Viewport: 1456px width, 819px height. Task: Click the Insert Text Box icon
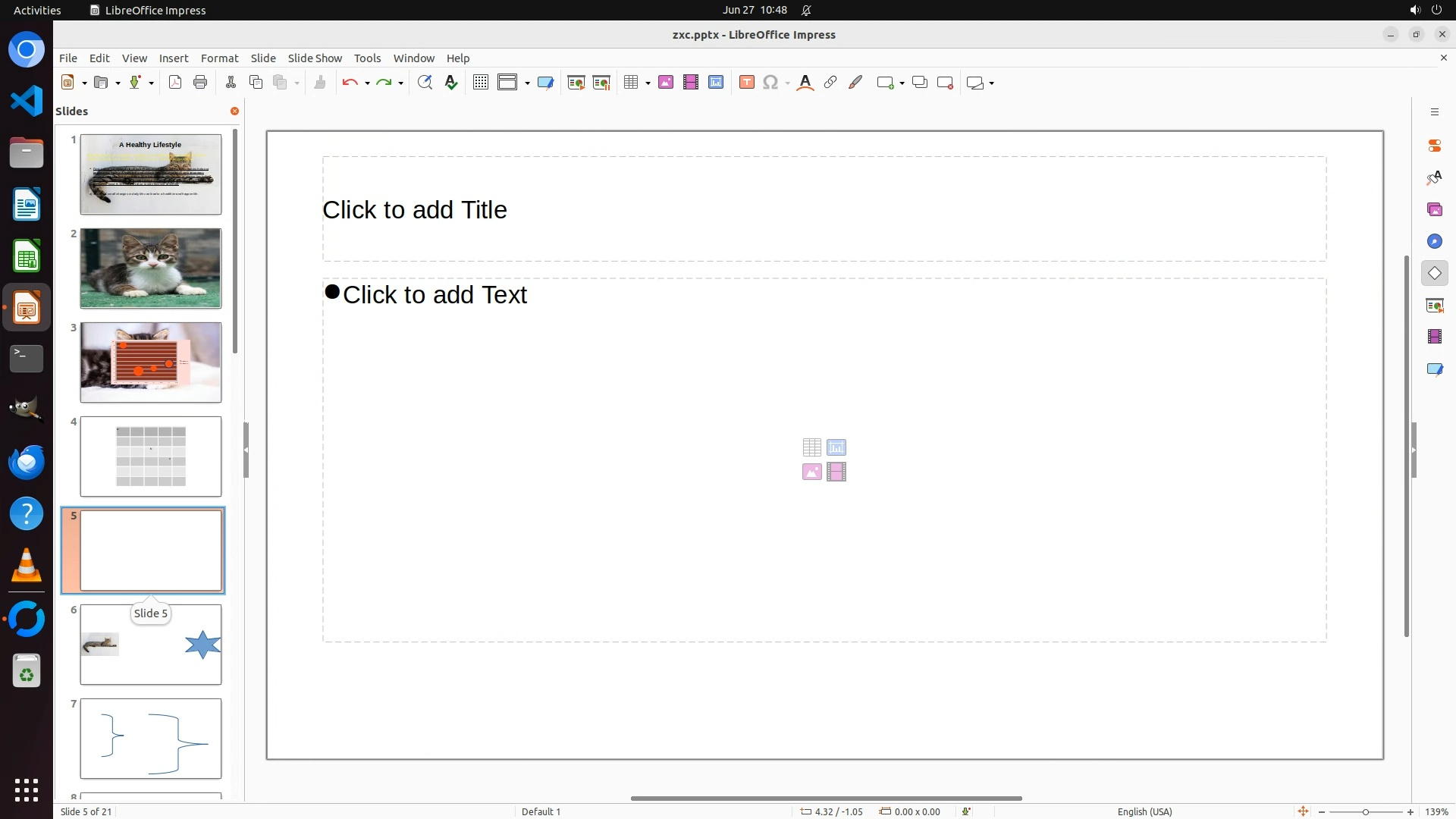pos(746,83)
